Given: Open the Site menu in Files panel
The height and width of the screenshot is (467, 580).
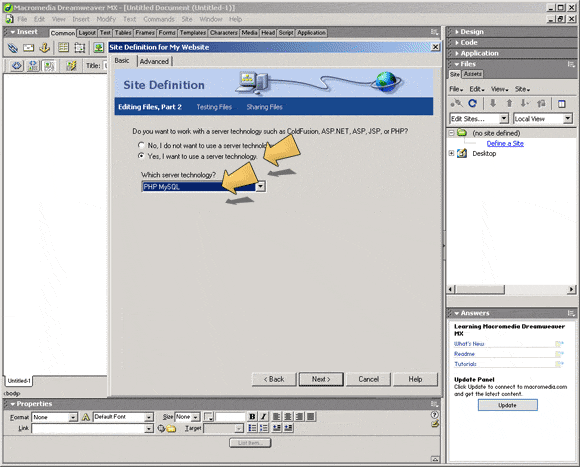Looking at the screenshot, I should [522, 89].
